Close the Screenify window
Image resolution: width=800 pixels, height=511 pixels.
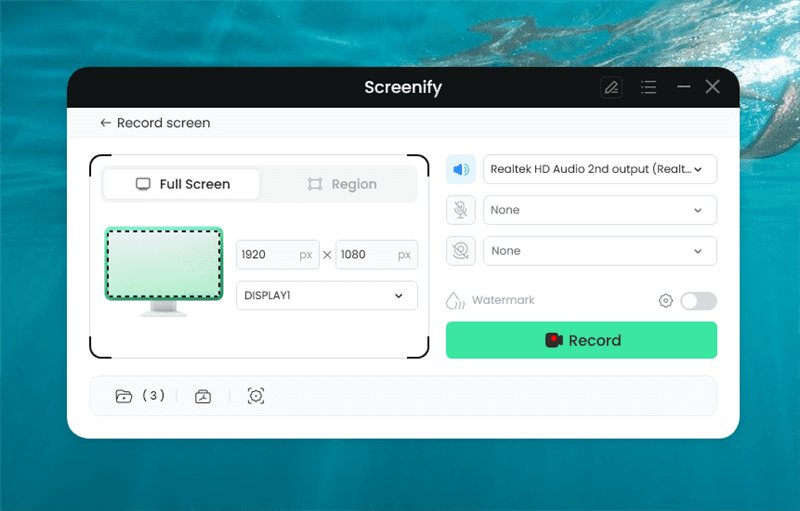click(713, 87)
